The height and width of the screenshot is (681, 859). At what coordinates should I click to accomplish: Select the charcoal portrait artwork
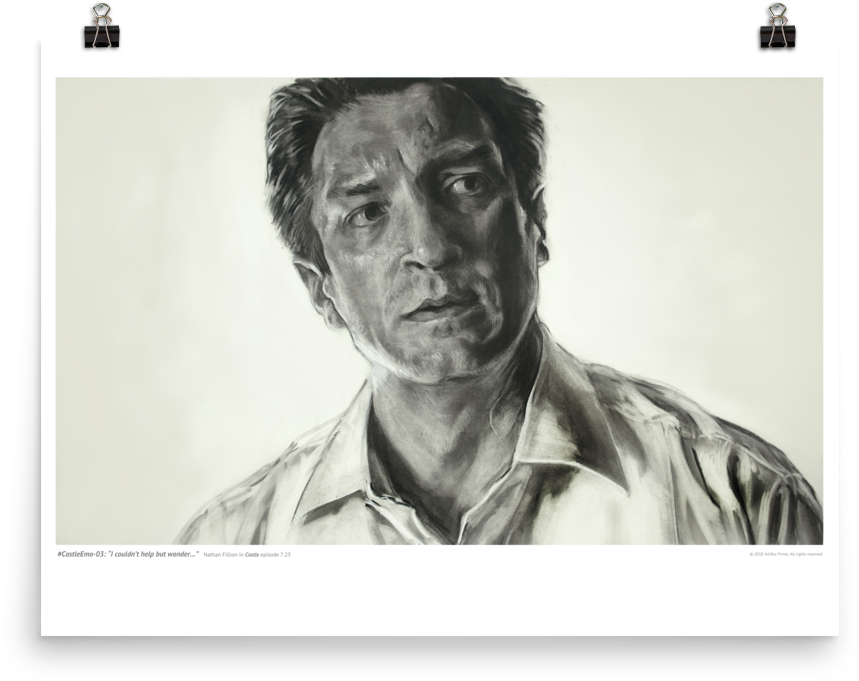[438, 310]
